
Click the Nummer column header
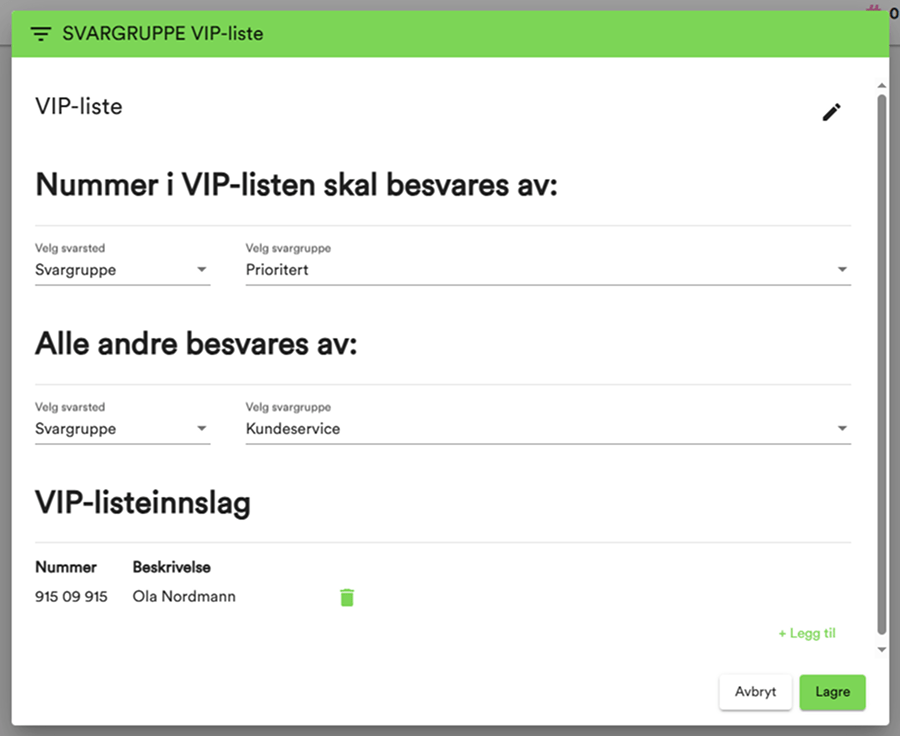coord(66,566)
